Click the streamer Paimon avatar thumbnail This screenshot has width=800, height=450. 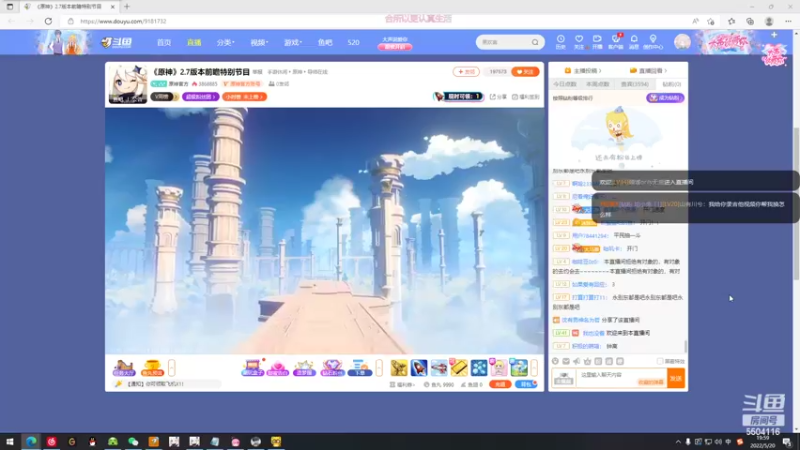pyautogui.click(x=128, y=84)
